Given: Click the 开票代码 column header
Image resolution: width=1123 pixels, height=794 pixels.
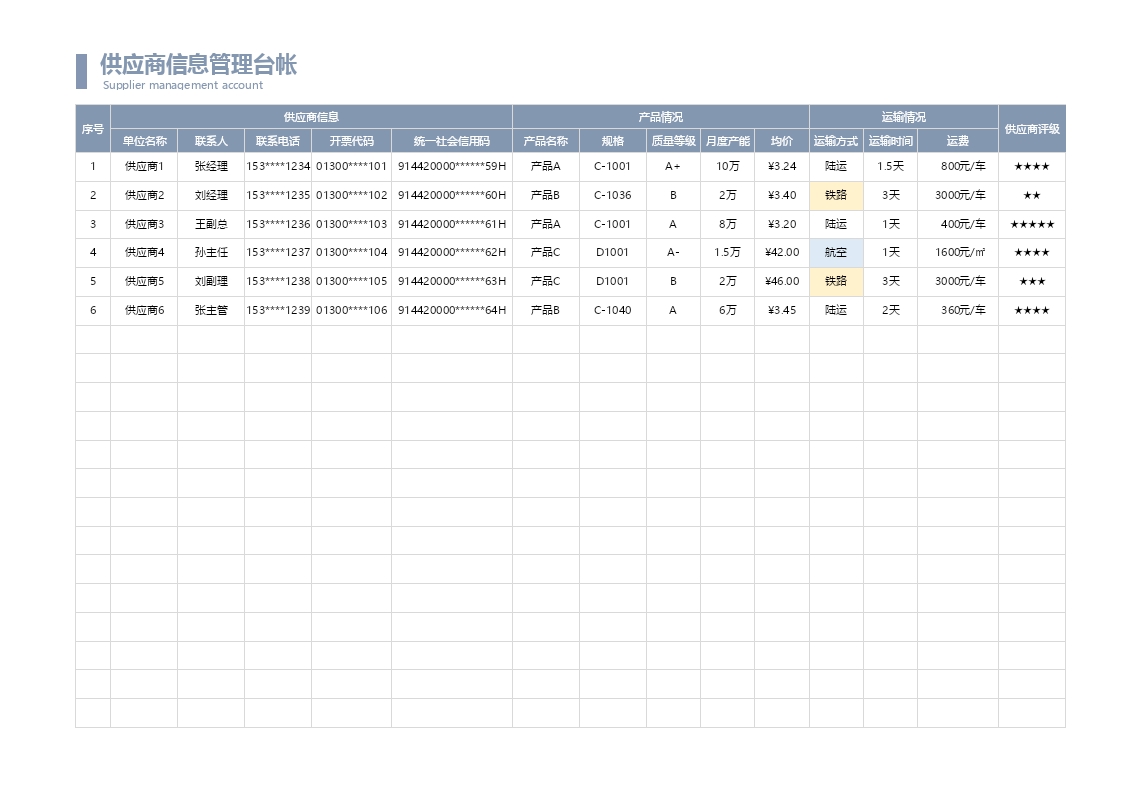Looking at the screenshot, I should pyautogui.click(x=352, y=141).
